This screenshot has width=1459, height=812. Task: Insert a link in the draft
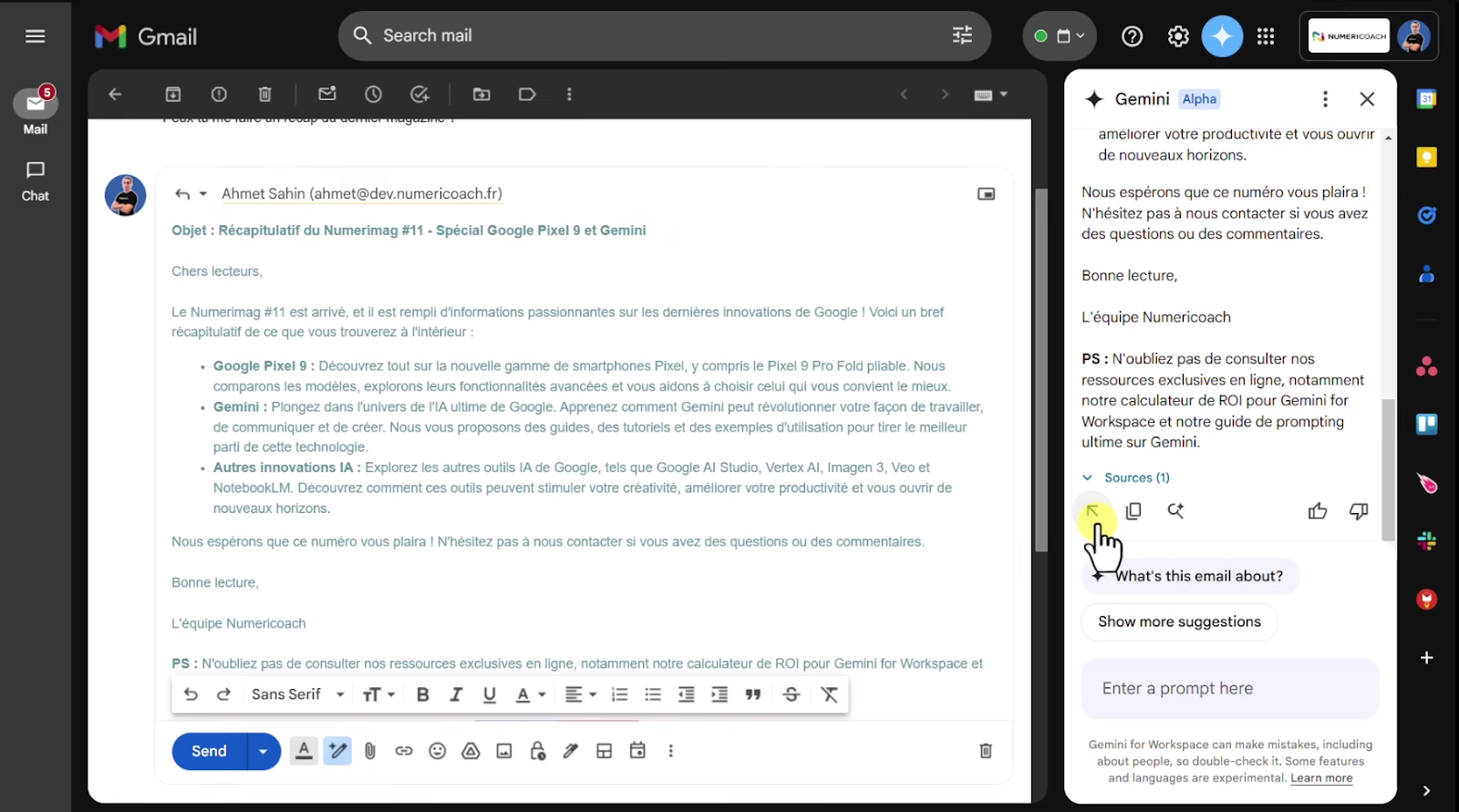pos(404,751)
